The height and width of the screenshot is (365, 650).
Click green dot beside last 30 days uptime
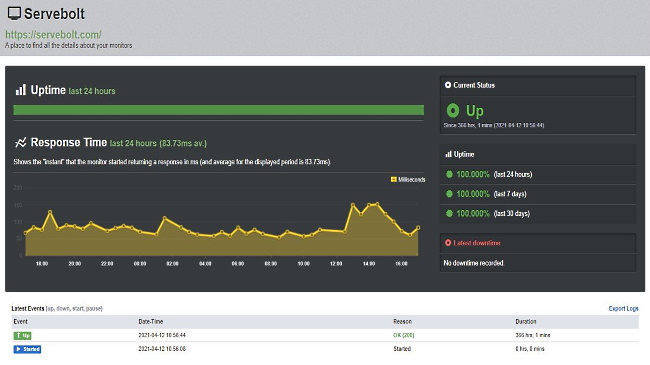449,214
